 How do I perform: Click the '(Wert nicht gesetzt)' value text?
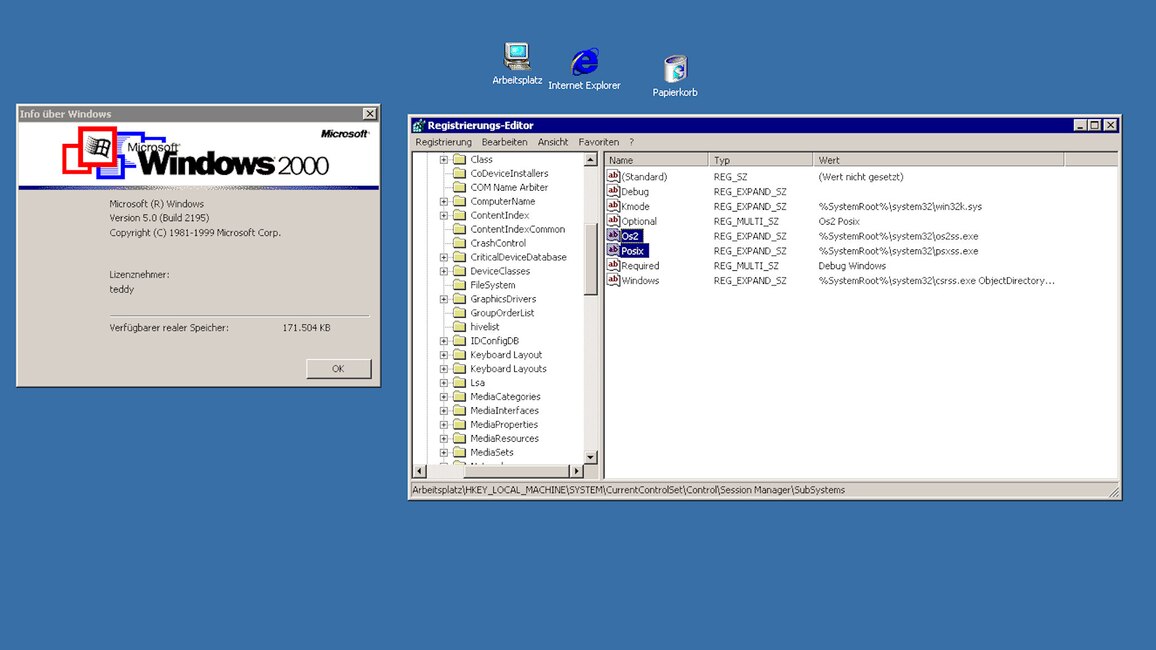(860, 177)
